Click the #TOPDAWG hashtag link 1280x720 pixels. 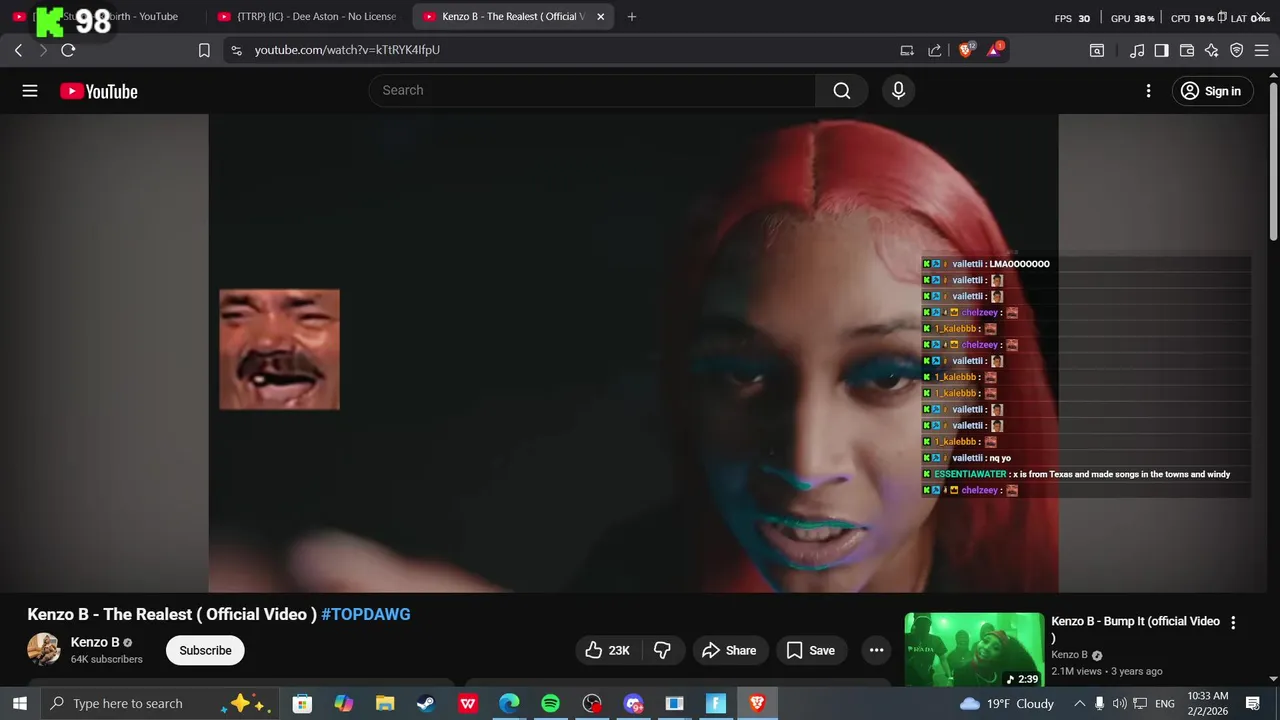click(366, 614)
